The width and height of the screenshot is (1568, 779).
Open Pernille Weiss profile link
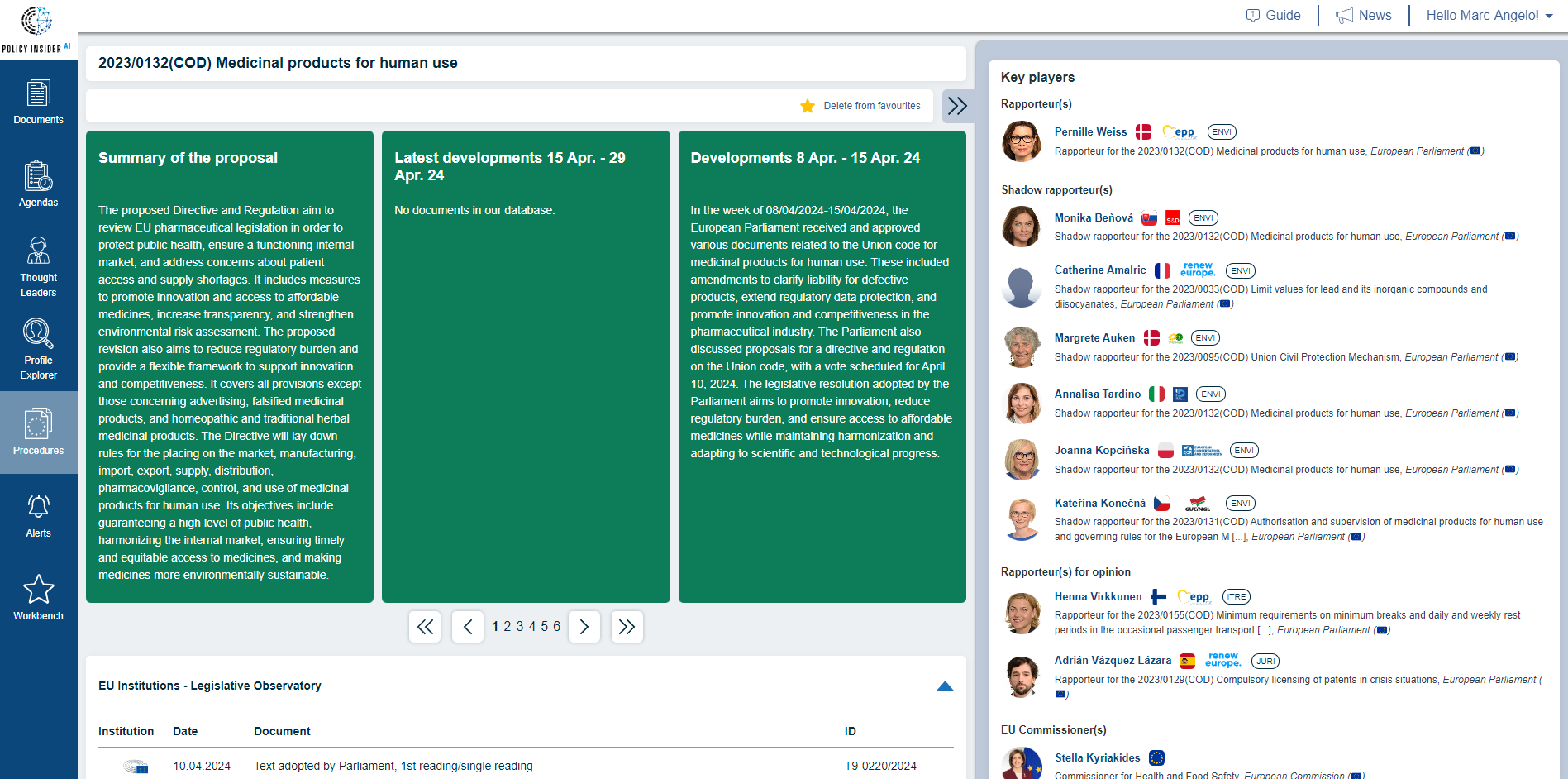(1090, 131)
